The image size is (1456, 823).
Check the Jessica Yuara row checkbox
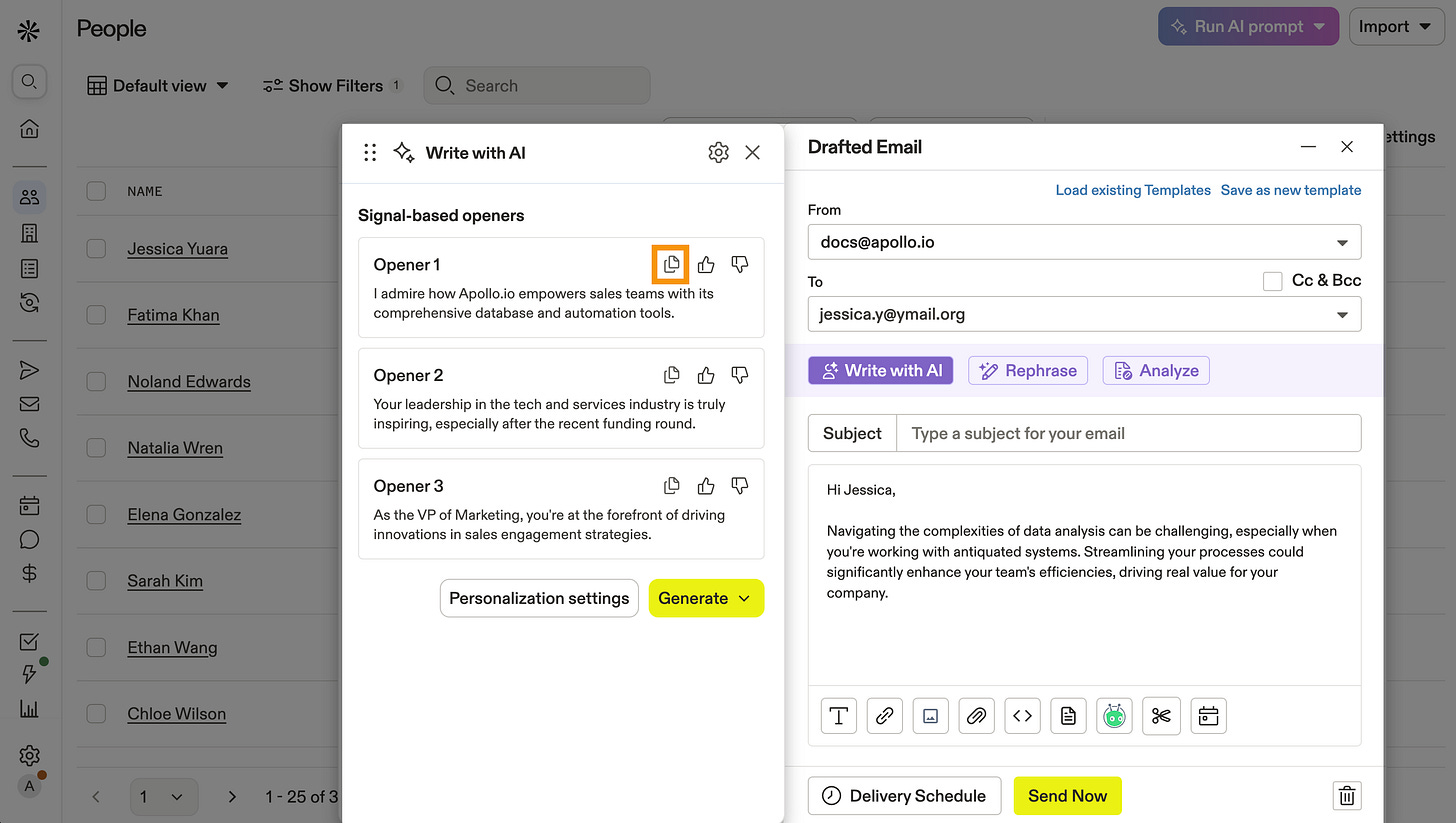[x=96, y=248]
